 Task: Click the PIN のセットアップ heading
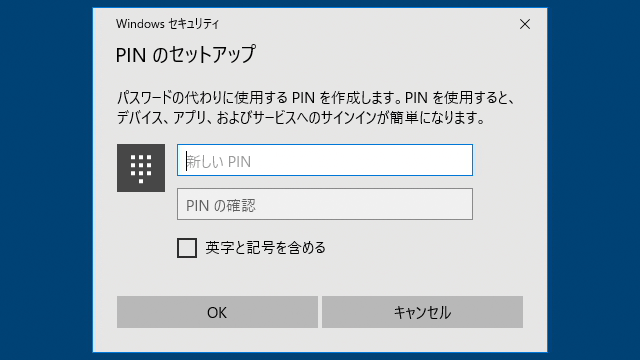pyautogui.click(x=186, y=54)
